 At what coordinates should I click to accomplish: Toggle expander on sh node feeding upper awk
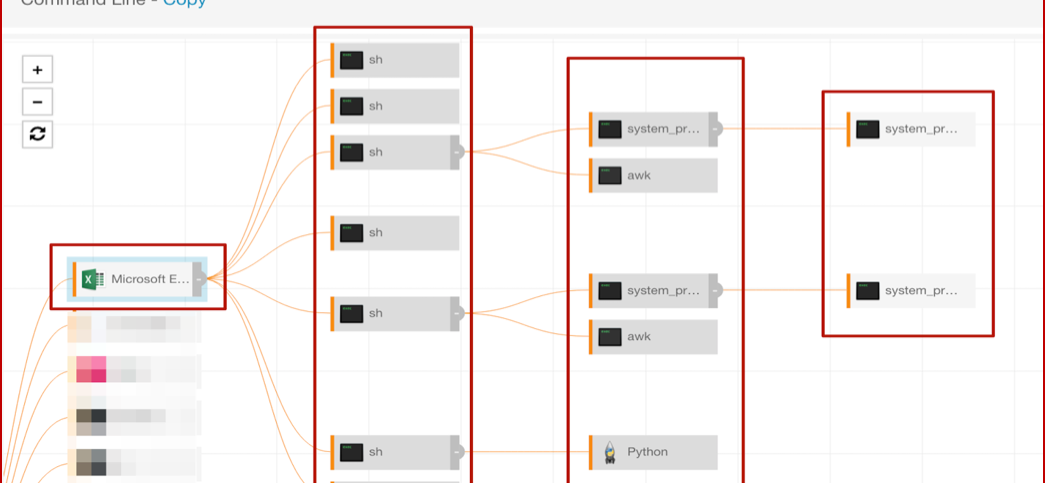pos(457,152)
